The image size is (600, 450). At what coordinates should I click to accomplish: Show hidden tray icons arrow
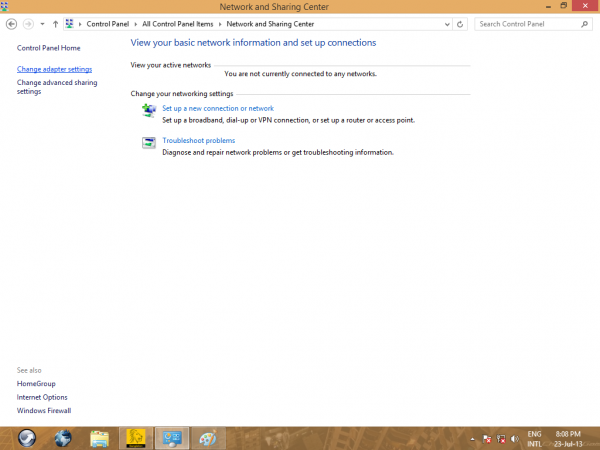(473, 439)
